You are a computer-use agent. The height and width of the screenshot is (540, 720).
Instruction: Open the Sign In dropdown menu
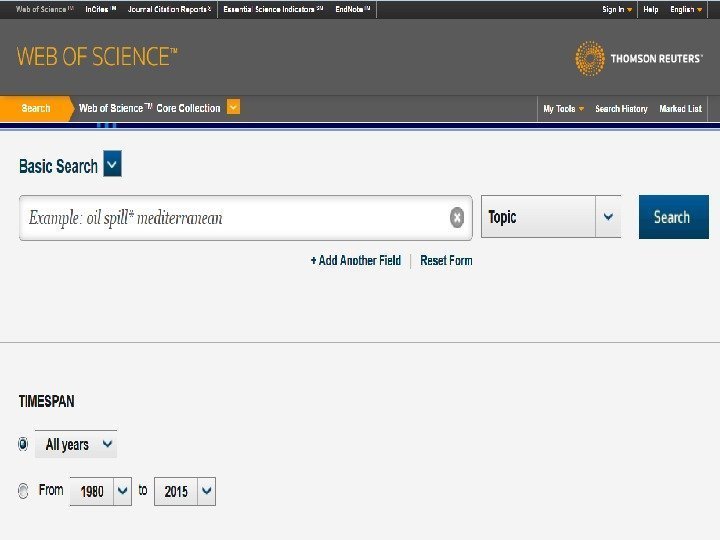pos(617,9)
